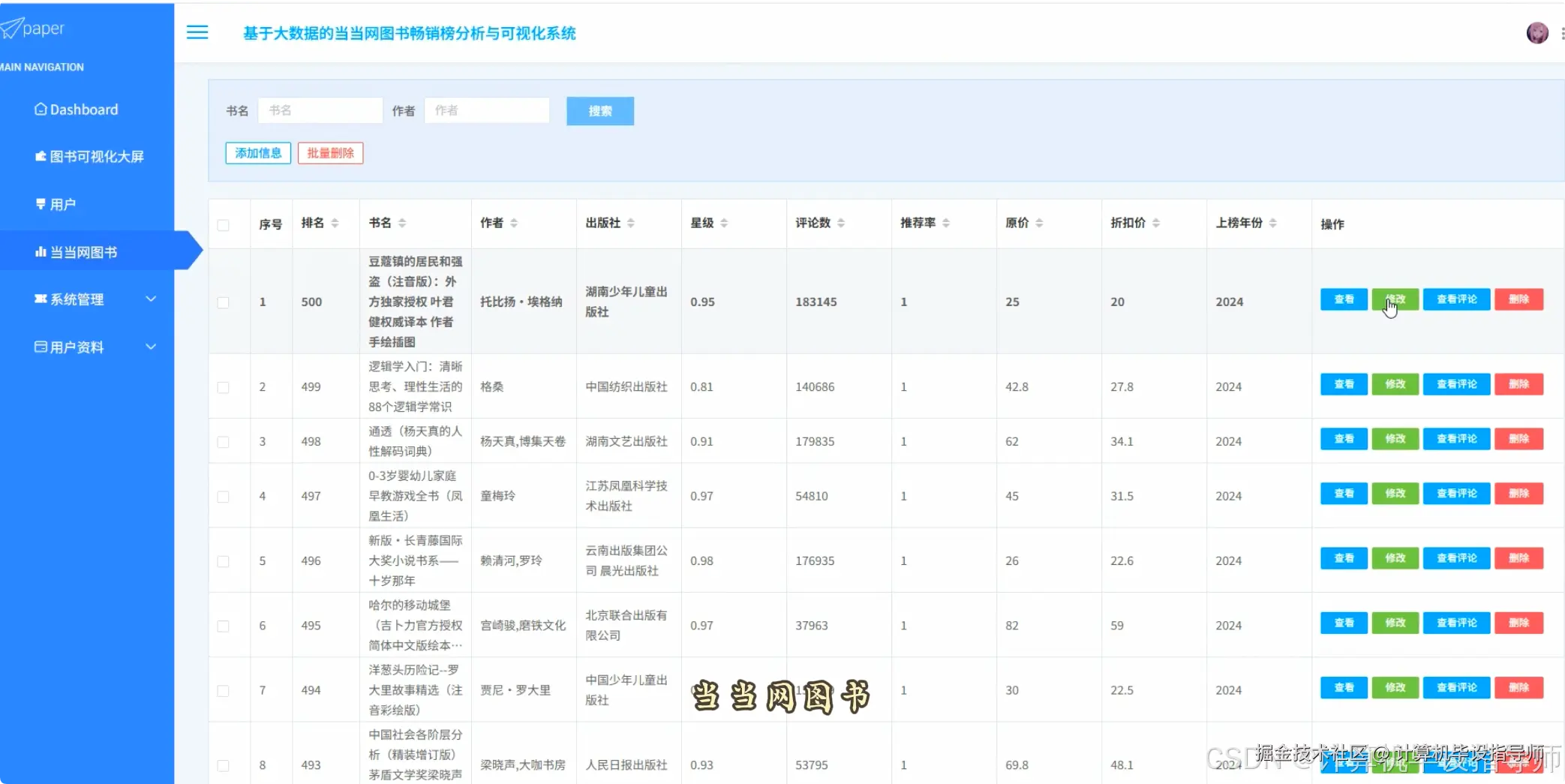Focus the 作者 search input
This screenshot has width=1565, height=784.
tap(487, 110)
